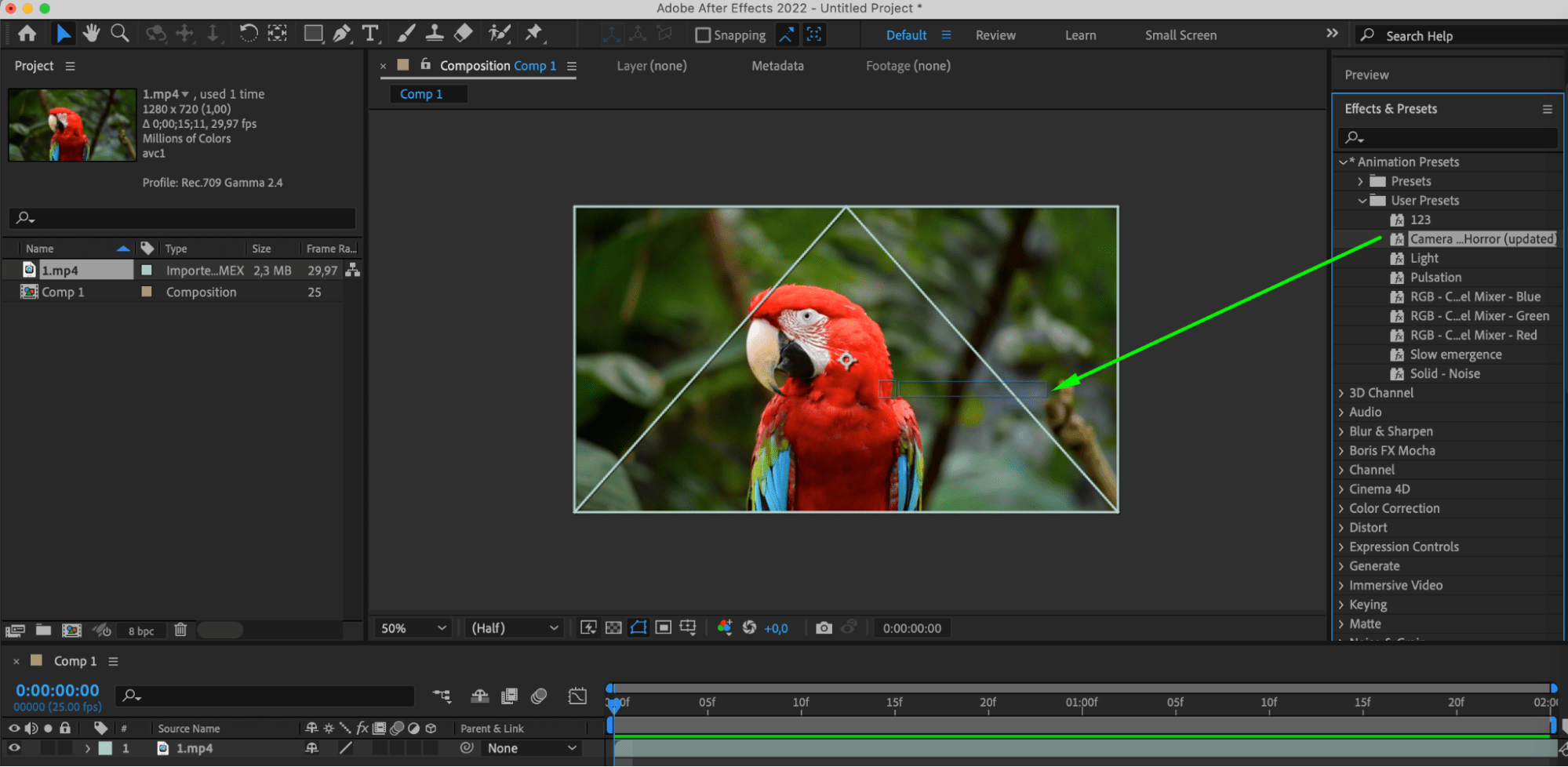The height and width of the screenshot is (767, 1568).
Task: Pick the Type text tool
Action: [x=370, y=34]
